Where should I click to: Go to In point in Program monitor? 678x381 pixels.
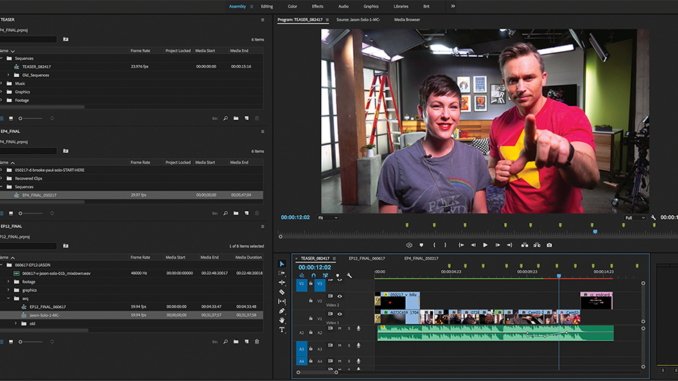(461, 245)
